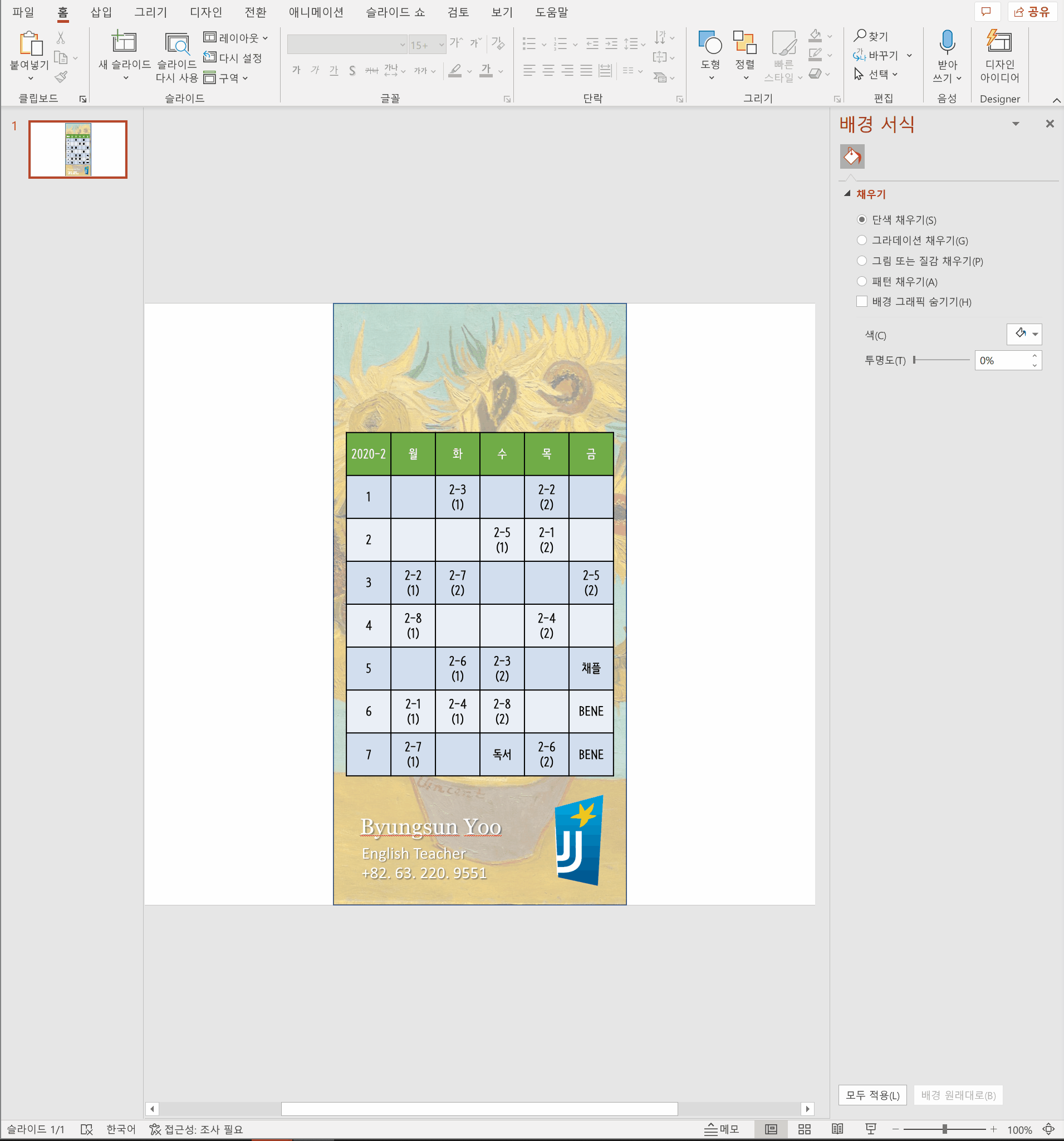Click the Quick Styles (빠른 스타일) icon
This screenshot has width=1064, height=1141.
(x=783, y=43)
